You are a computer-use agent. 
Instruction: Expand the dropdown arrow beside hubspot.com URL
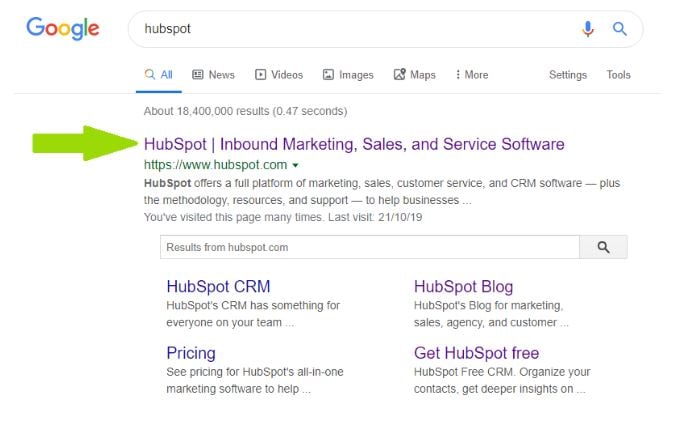tap(295, 165)
